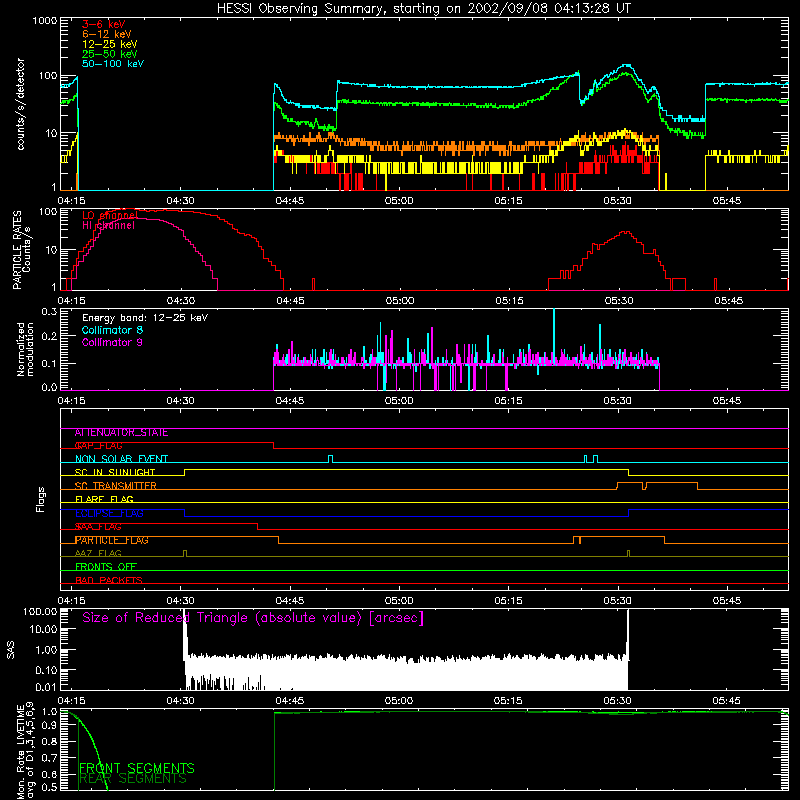
Task: Click the FRONT SEGMENTS legend text
Action: (x=137, y=768)
